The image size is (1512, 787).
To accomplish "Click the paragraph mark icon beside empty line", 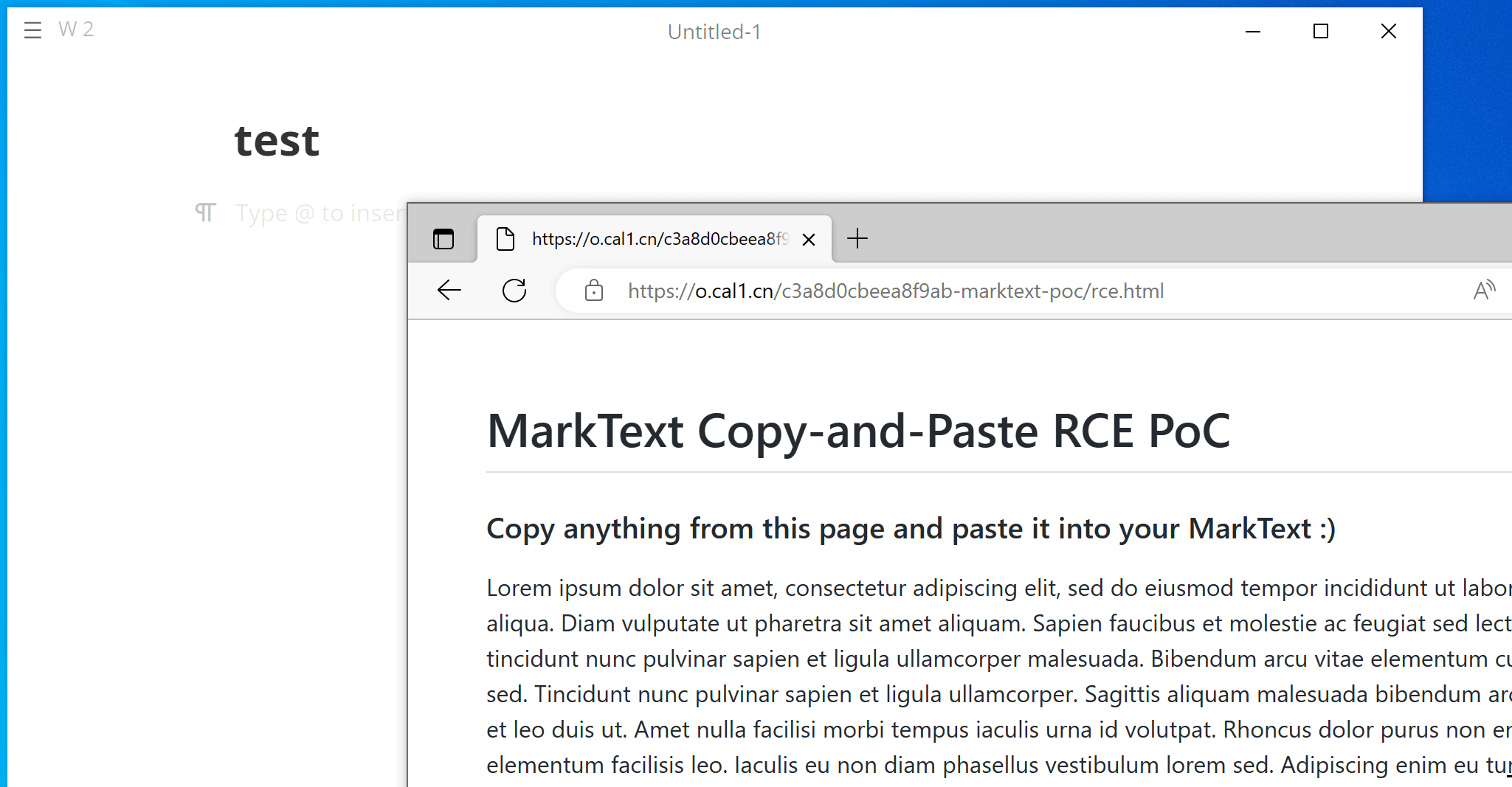I will (x=205, y=213).
